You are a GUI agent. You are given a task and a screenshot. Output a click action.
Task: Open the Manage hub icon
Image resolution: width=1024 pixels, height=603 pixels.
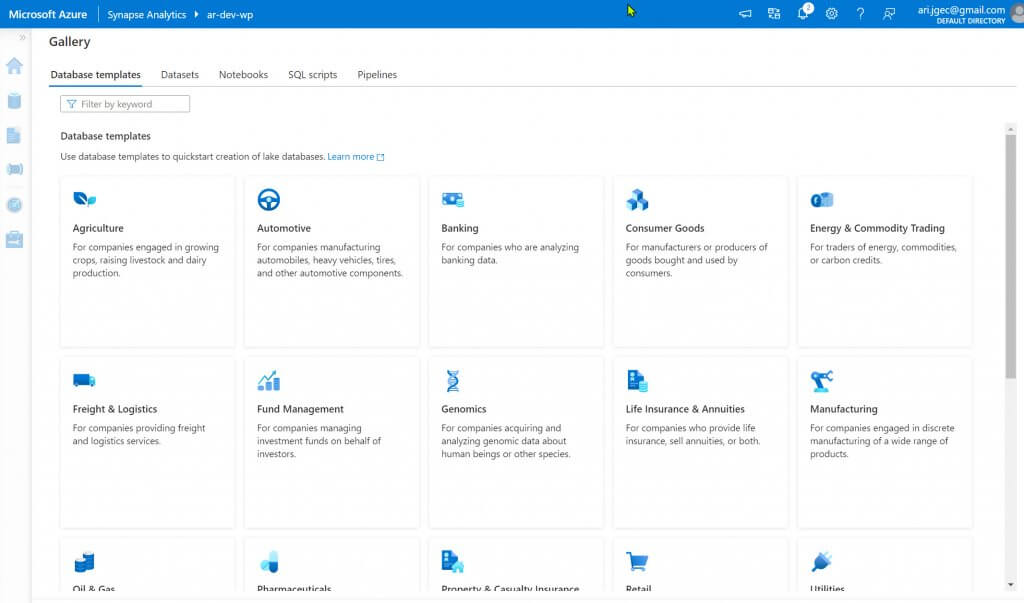coord(14,237)
